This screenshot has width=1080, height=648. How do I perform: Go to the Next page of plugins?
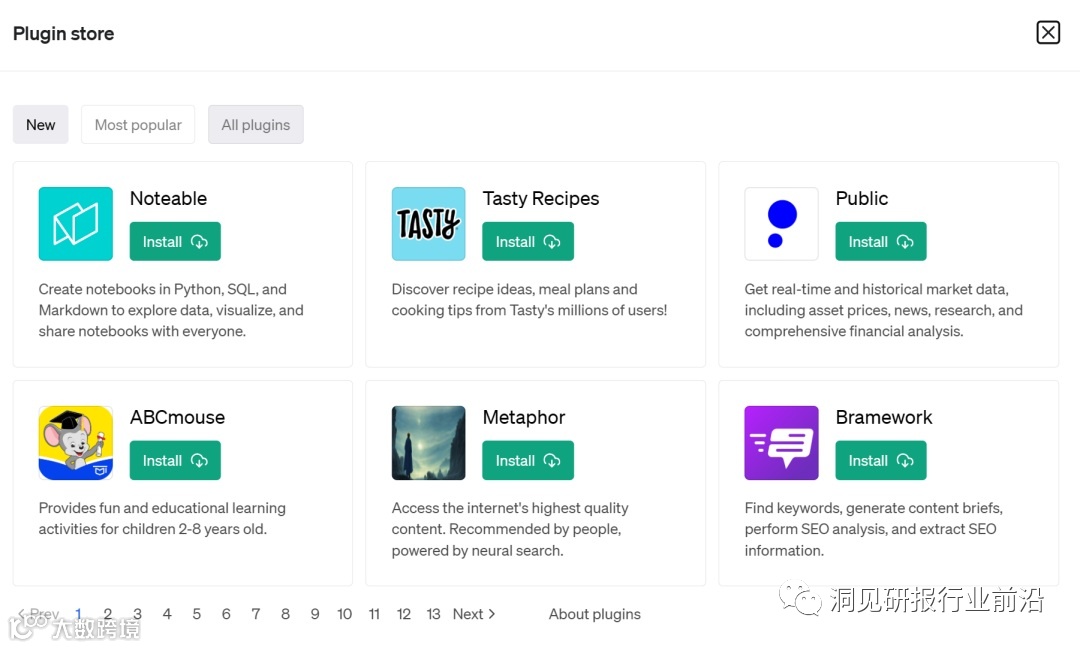[x=474, y=614]
